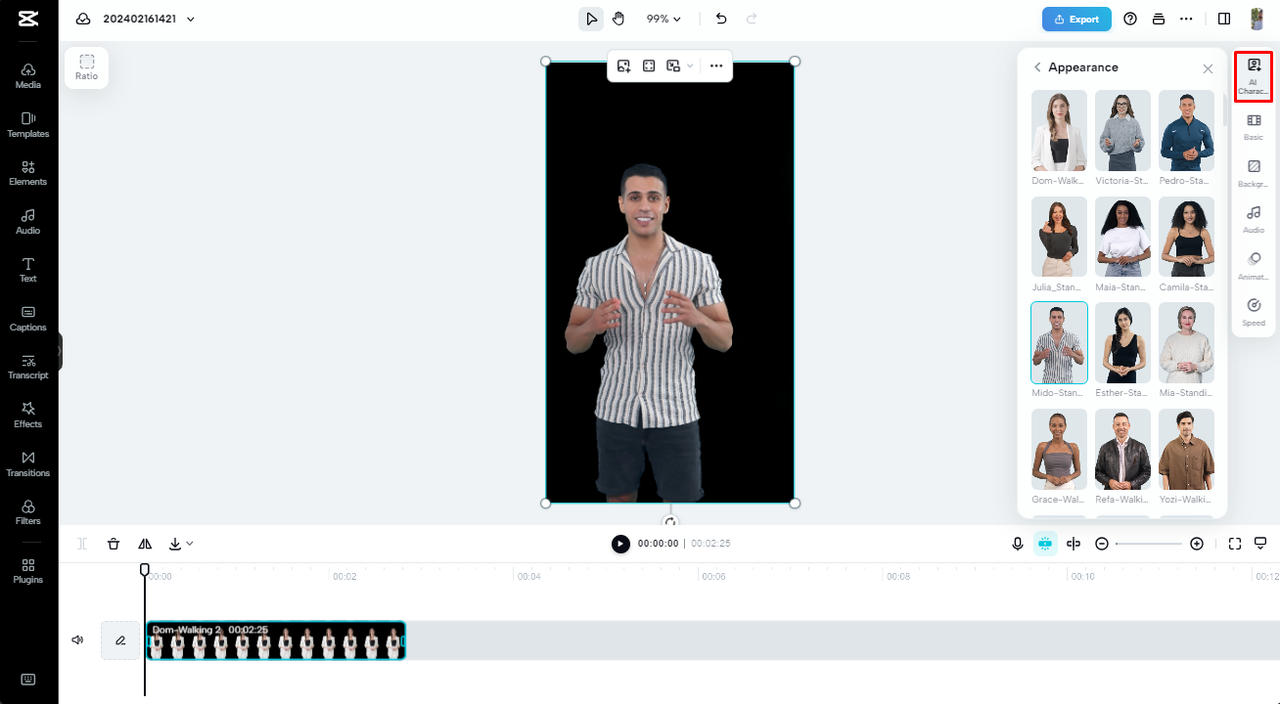Screen dimensions: 1280x704
Task: Open the 99% zoom level dropdown
Action: click(x=663, y=19)
